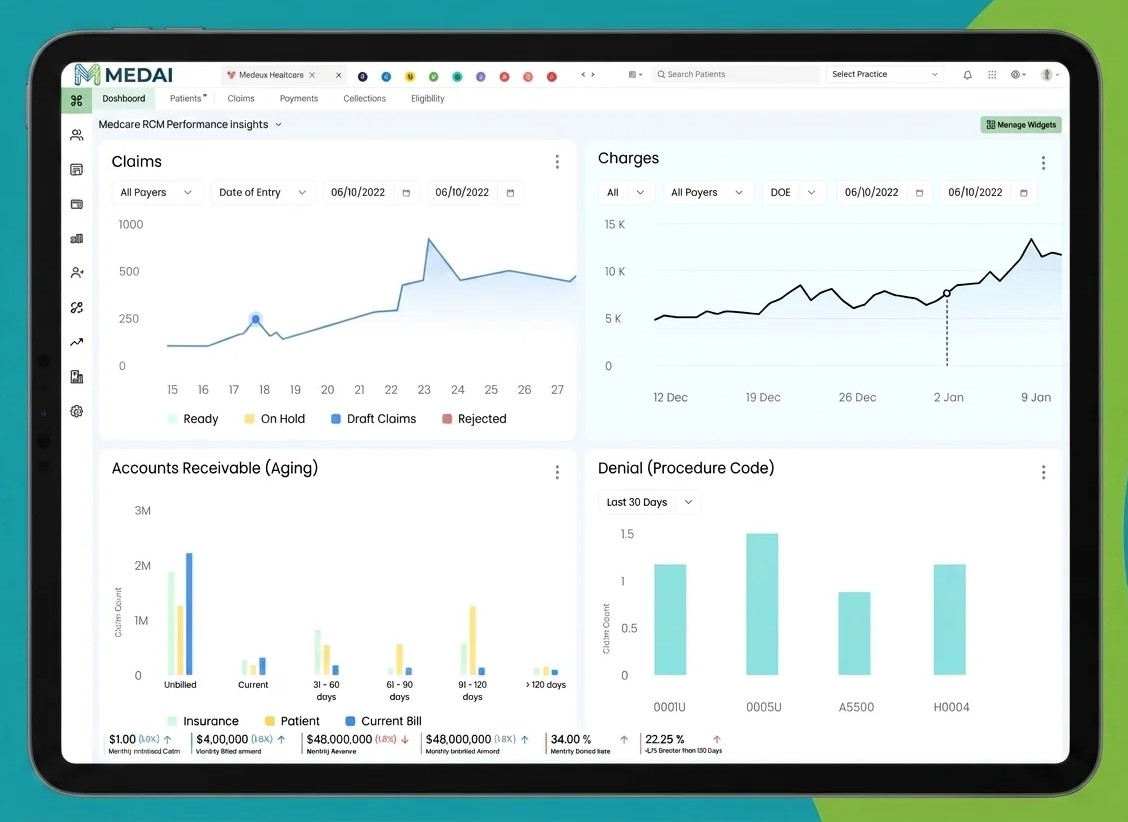The image size is (1128, 822).
Task: Switch to the Patients tab
Action: click(x=187, y=99)
